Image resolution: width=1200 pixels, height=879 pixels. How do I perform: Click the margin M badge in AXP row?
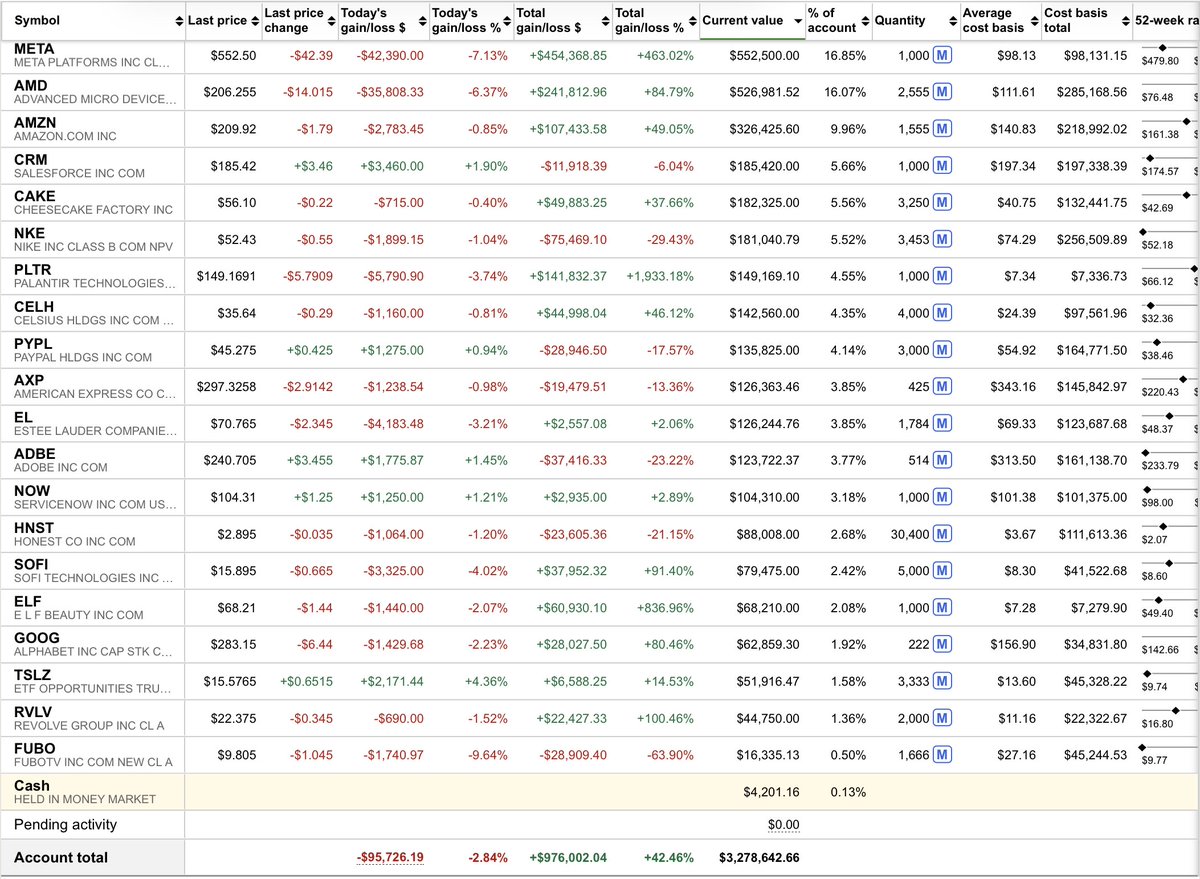pyautogui.click(x=942, y=387)
